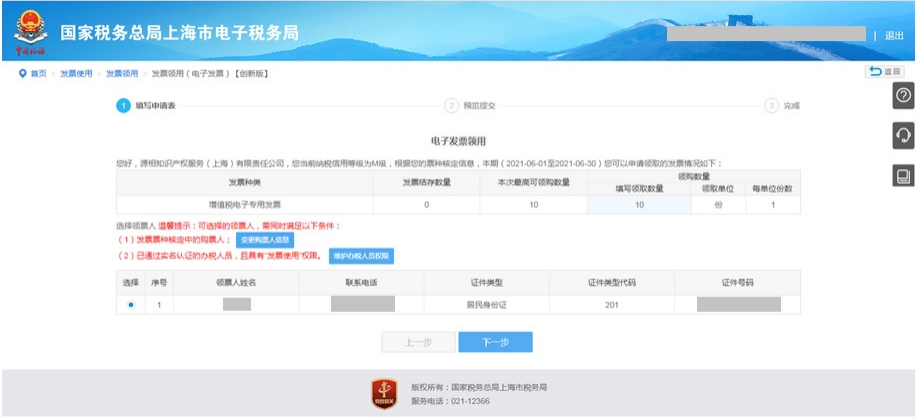Click the 填写领取数量 input field showing 10
The width and height of the screenshot is (917, 419).
pyautogui.click(x=639, y=205)
